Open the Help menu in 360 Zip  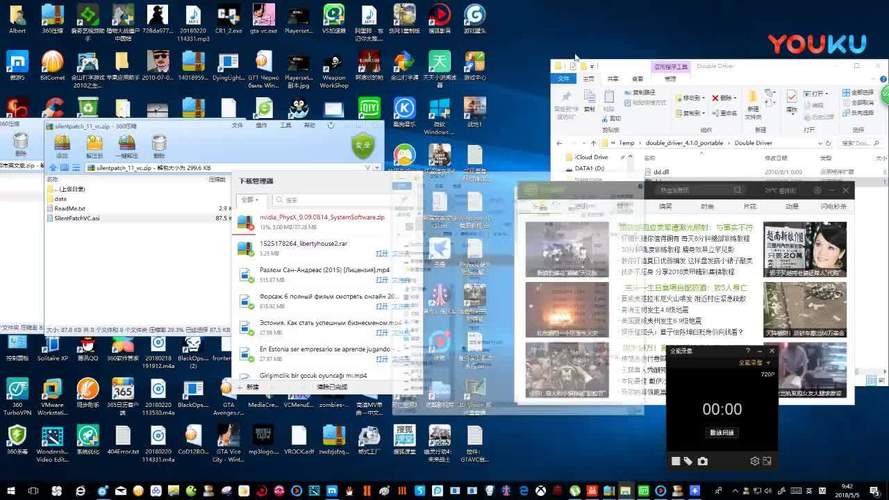(310, 125)
